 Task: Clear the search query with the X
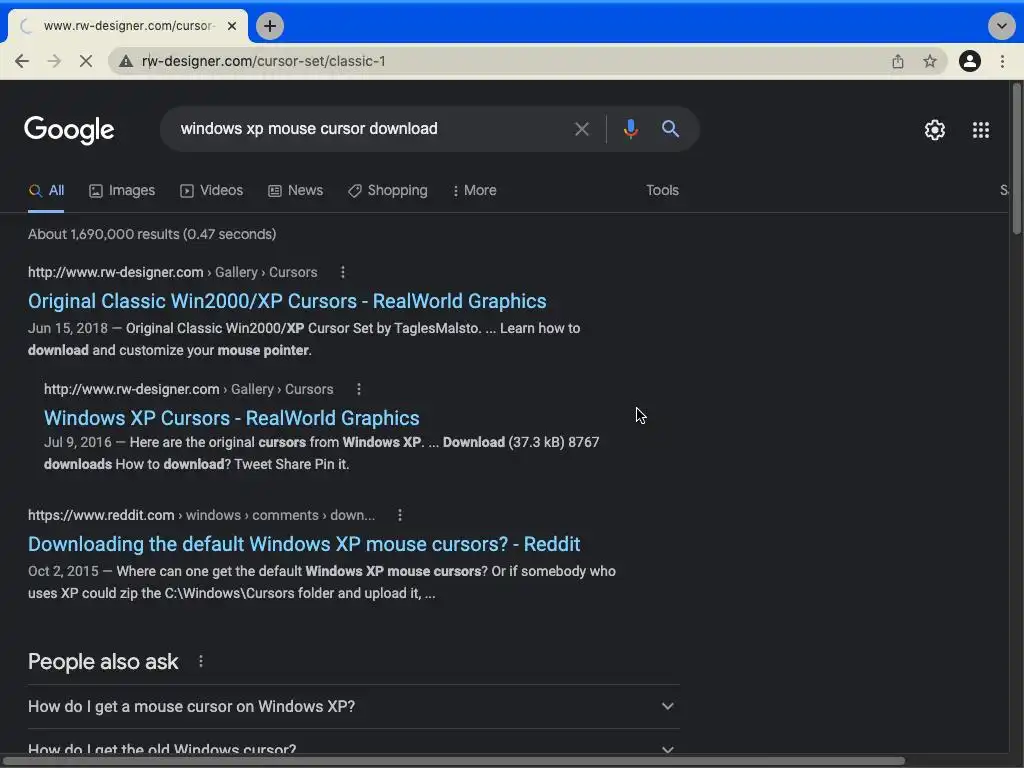[x=582, y=129]
